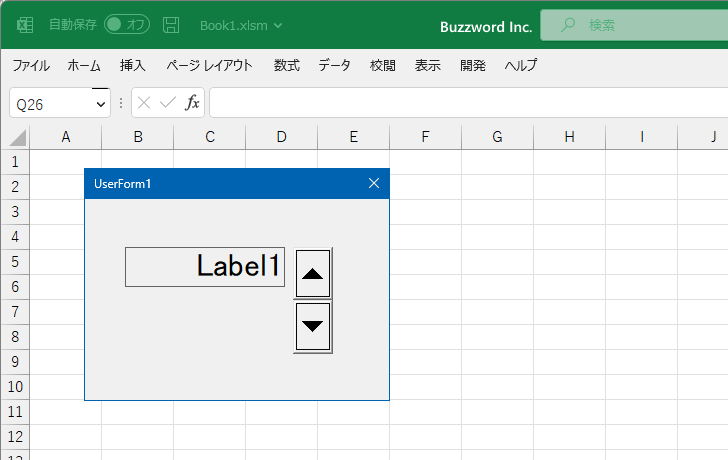Open the ファイル menu tab
Image resolution: width=728 pixels, height=460 pixels.
coord(31,65)
